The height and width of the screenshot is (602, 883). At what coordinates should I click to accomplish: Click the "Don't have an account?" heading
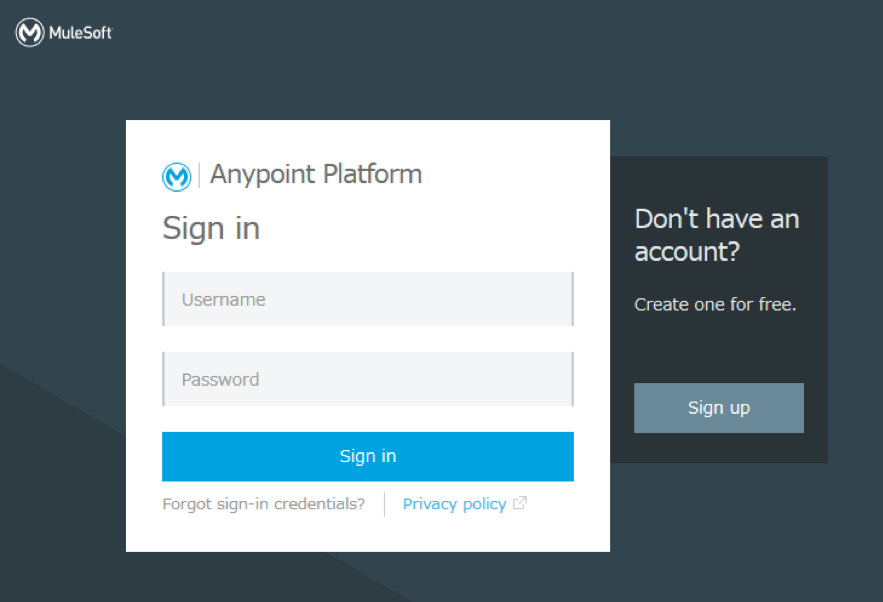(717, 235)
